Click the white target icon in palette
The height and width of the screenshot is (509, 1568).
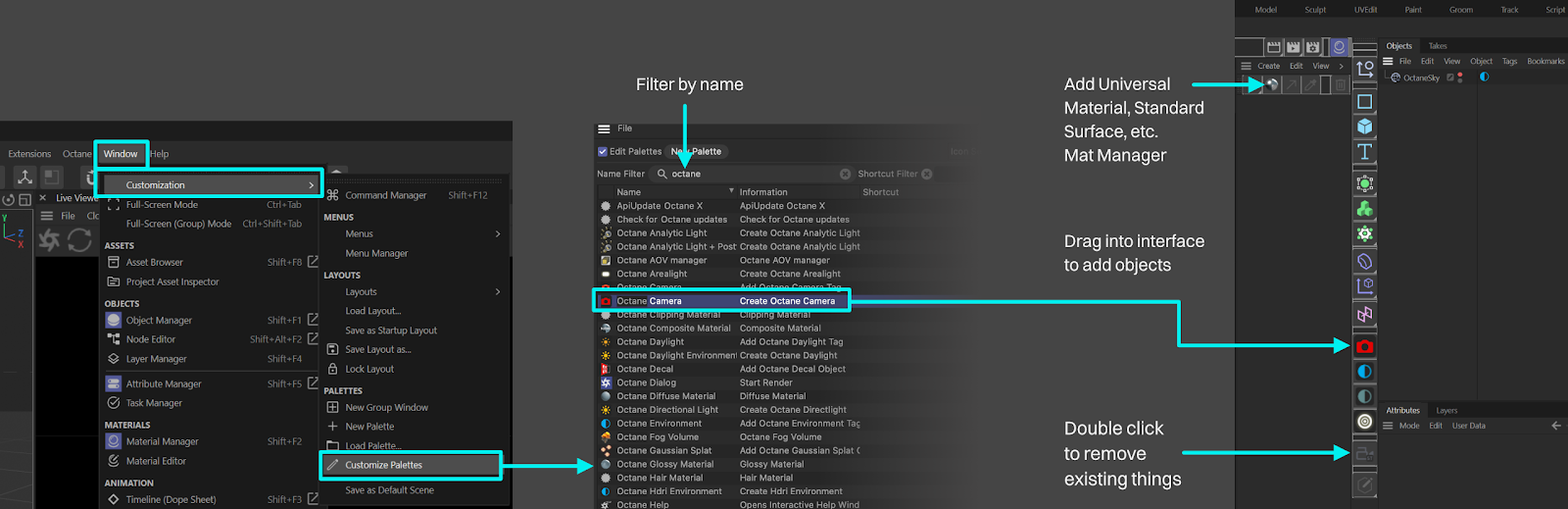pos(1364,421)
